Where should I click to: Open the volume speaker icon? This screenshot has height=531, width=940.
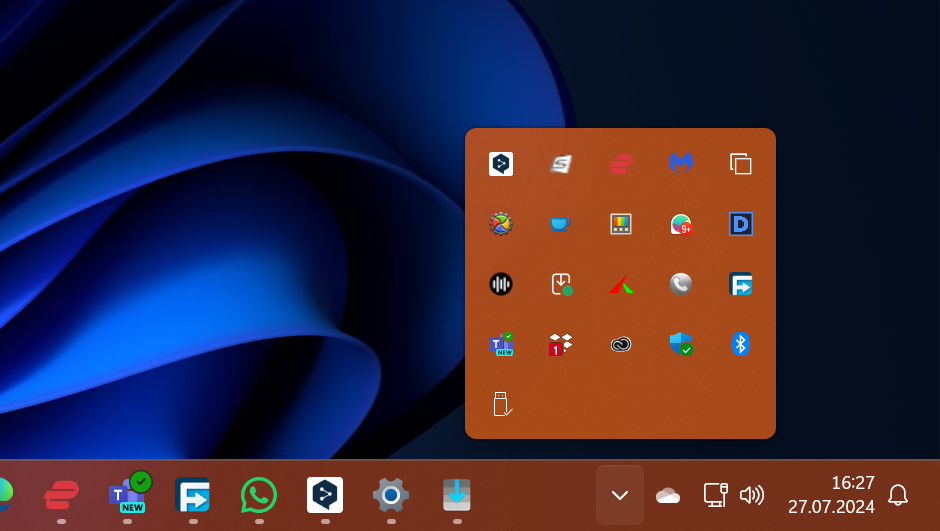(x=752, y=495)
